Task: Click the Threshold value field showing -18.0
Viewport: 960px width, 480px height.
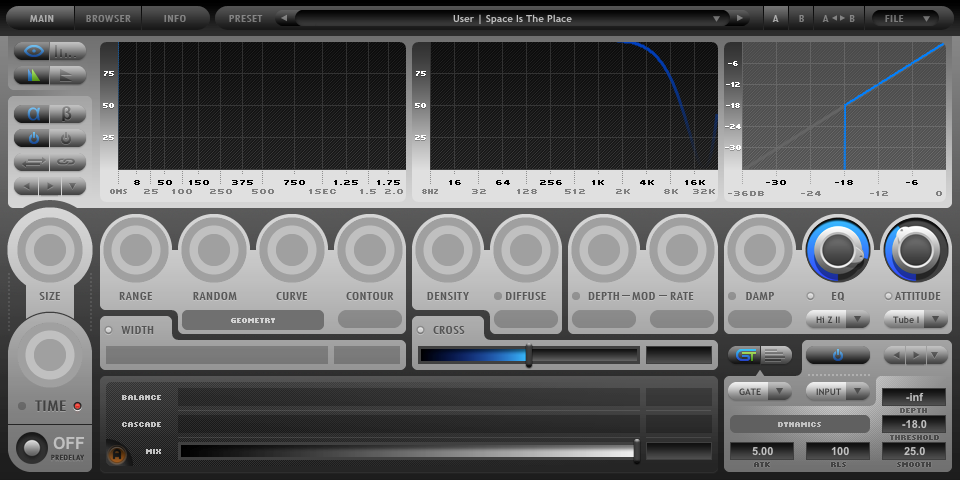Action: [913, 424]
